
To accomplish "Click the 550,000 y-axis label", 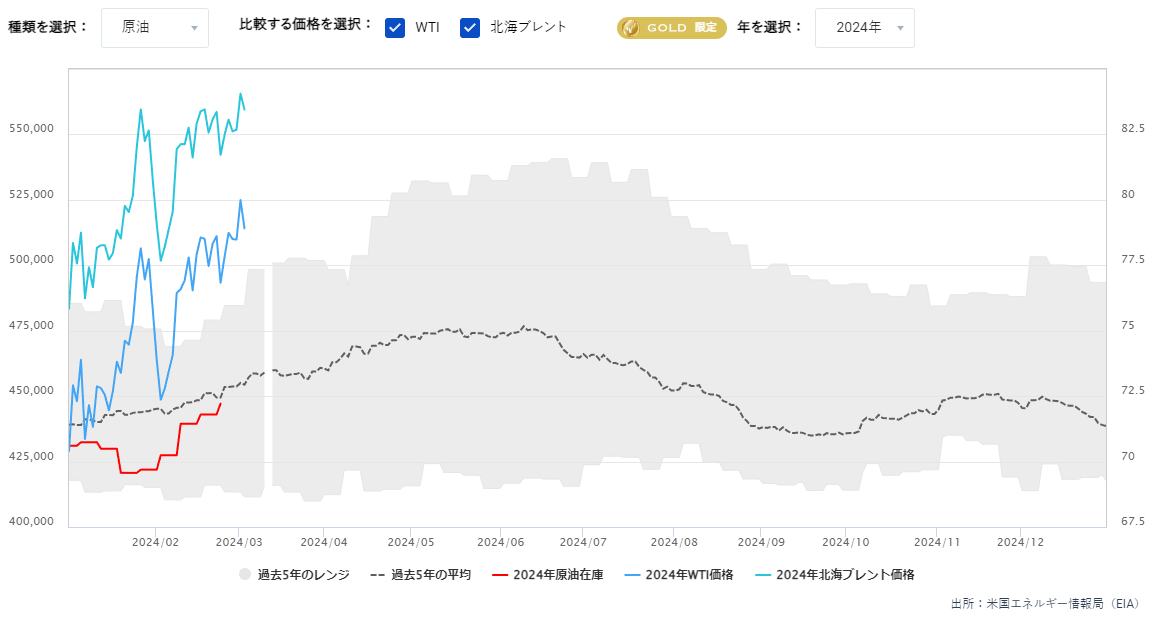I will [x=32, y=129].
